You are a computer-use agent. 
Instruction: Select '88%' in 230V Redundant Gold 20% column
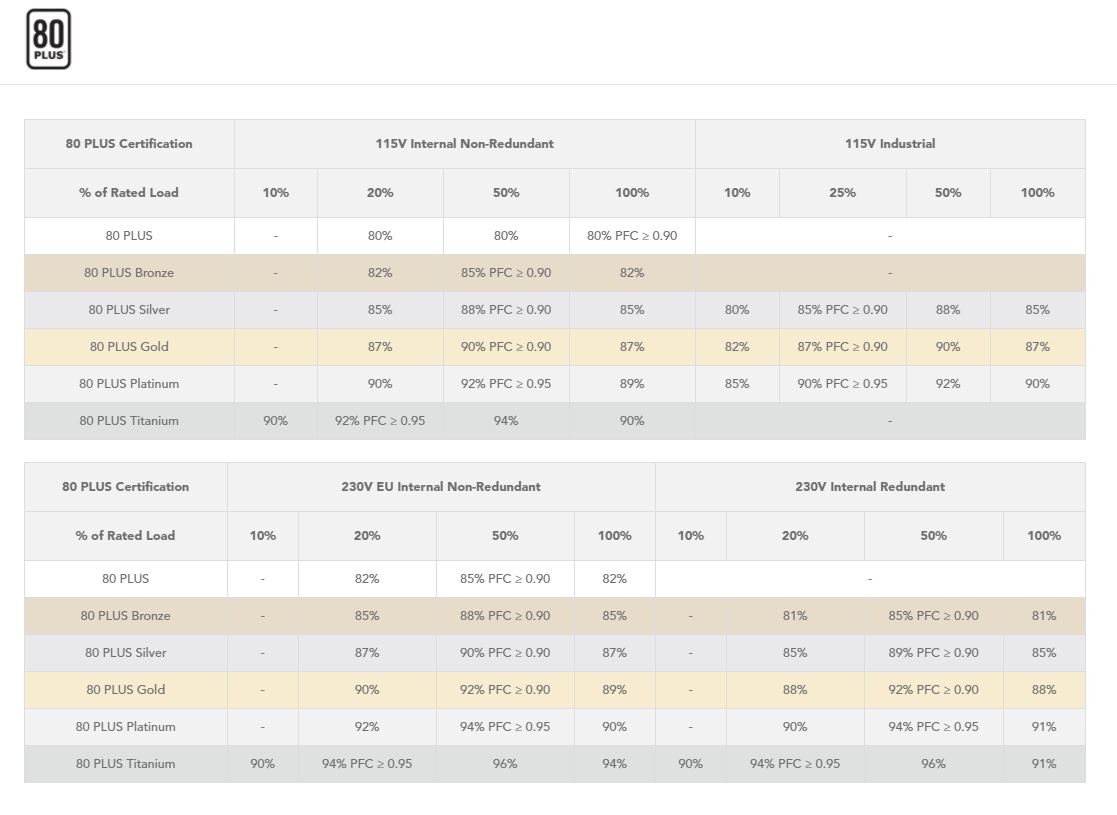point(795,690)
